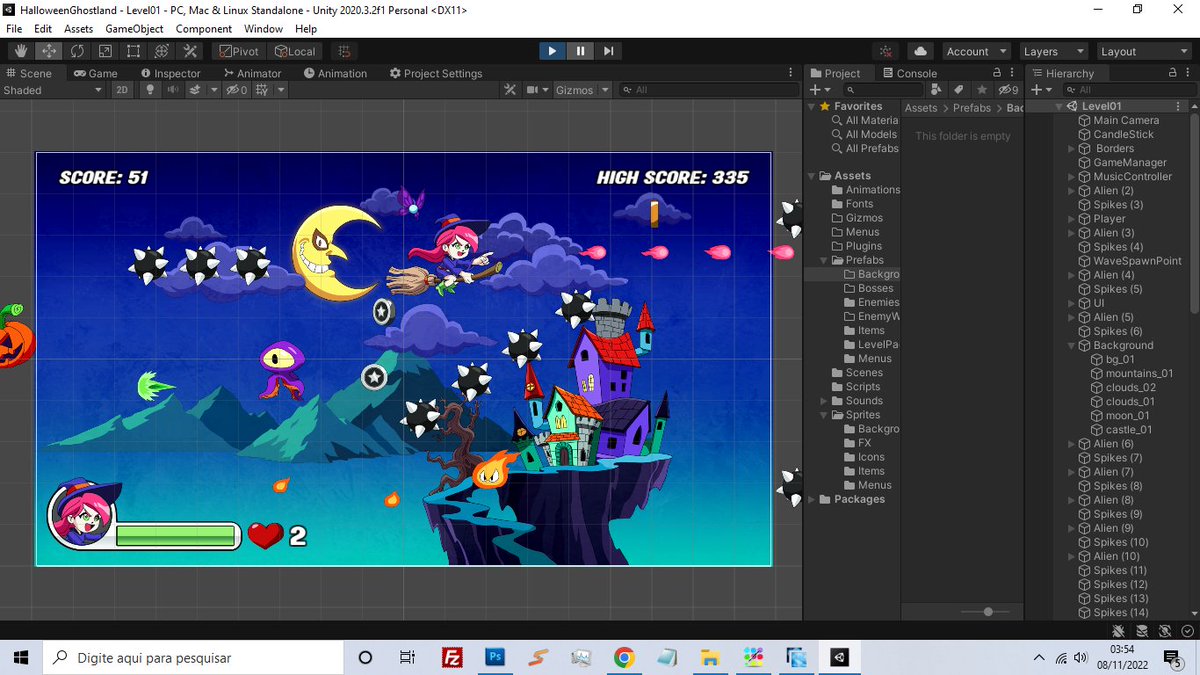Image resolution: width=1200 pixels, height=675 pixels.
Task: Open Project panel three-dot options menu
Action: coord(1013,73)
